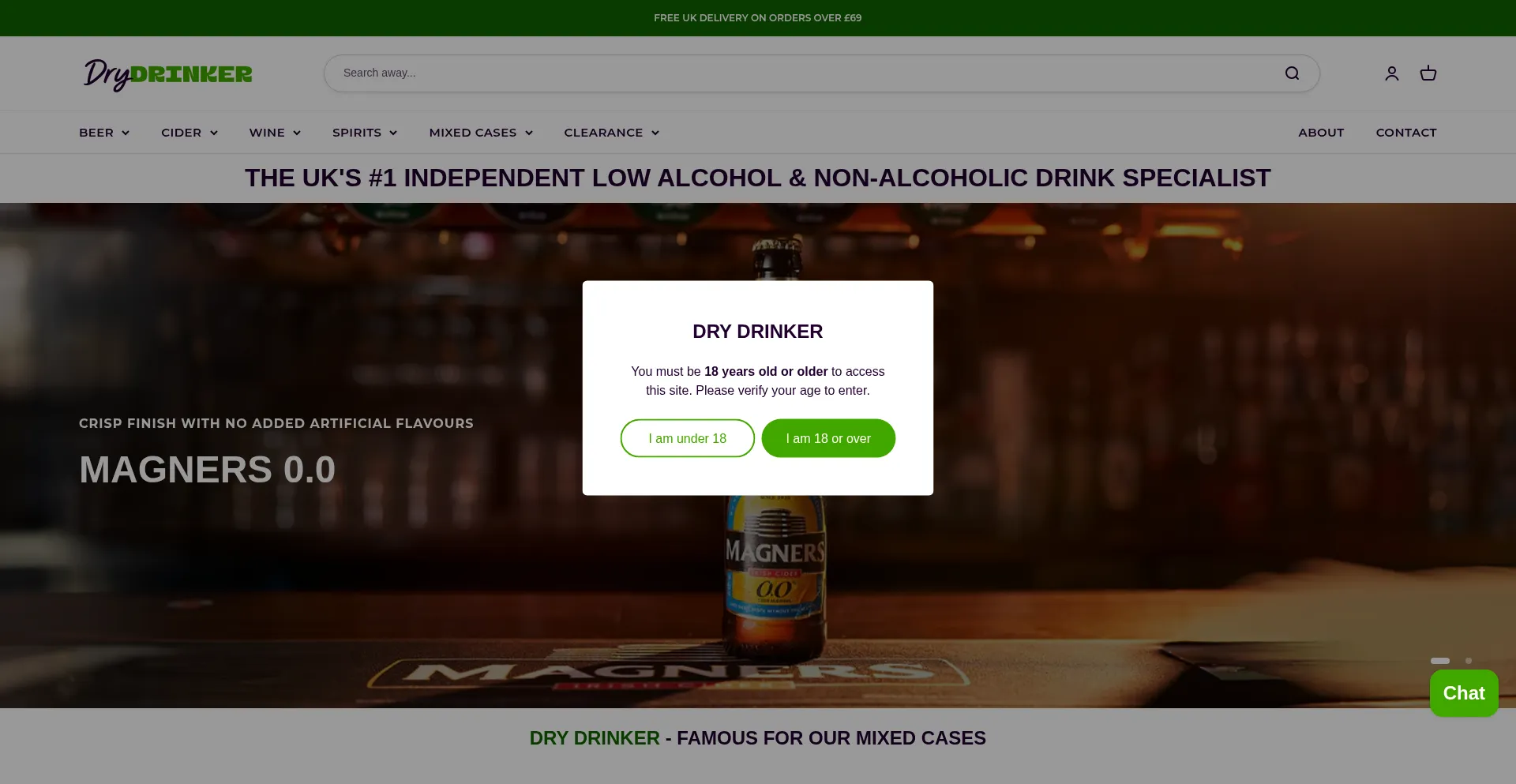Image resolution: width=1516 pixels, height=784 pixels.
Task: Click the free UK delivery banner
Action: coord(758,17)
